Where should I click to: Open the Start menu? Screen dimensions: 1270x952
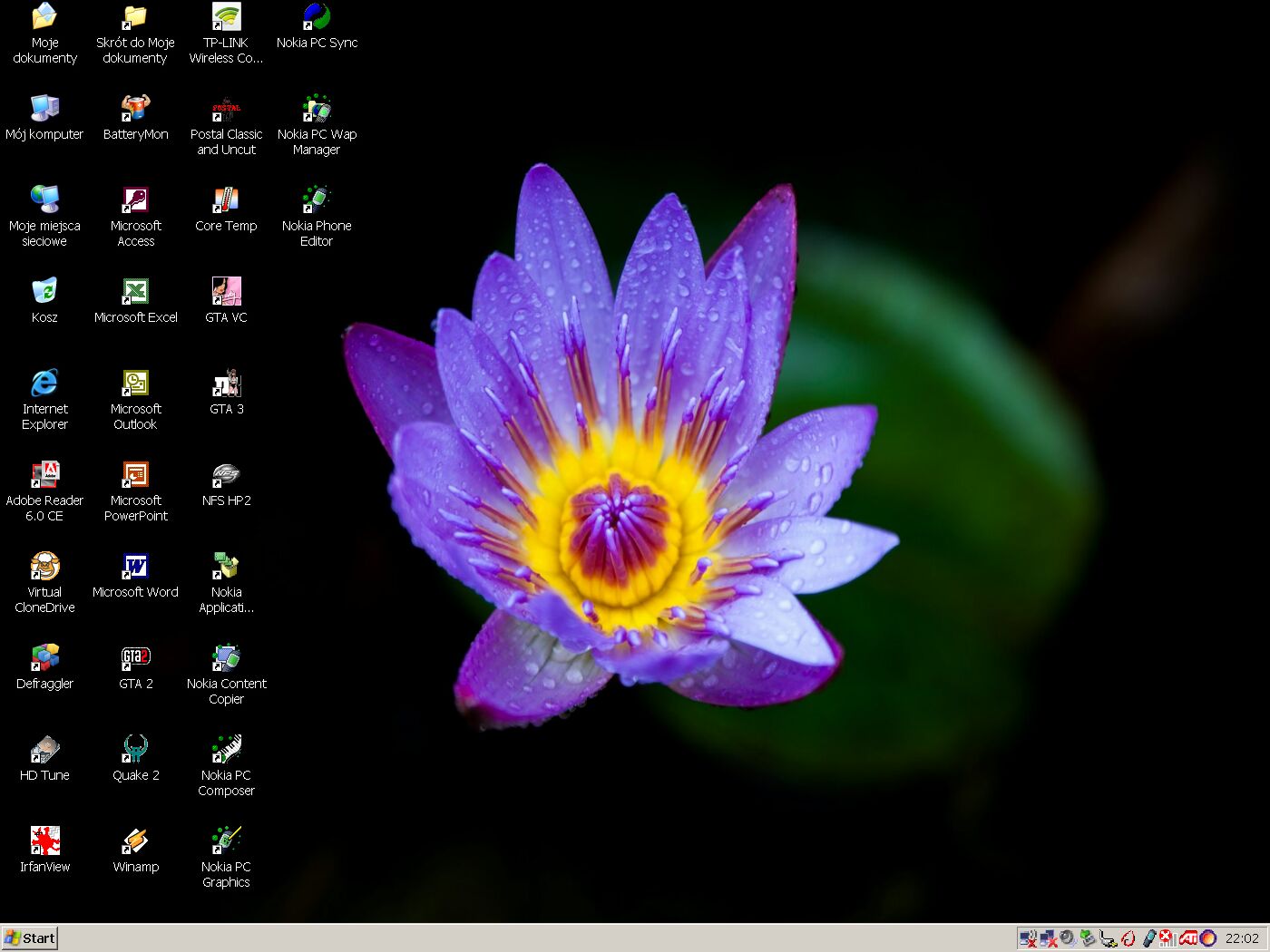(30, 938)
